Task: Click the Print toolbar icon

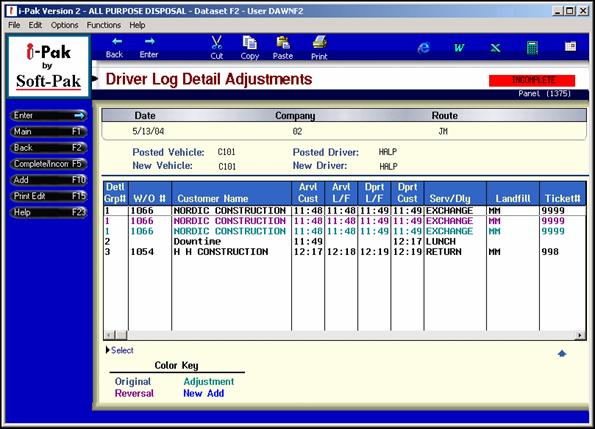Action: (x=320, y=42)
